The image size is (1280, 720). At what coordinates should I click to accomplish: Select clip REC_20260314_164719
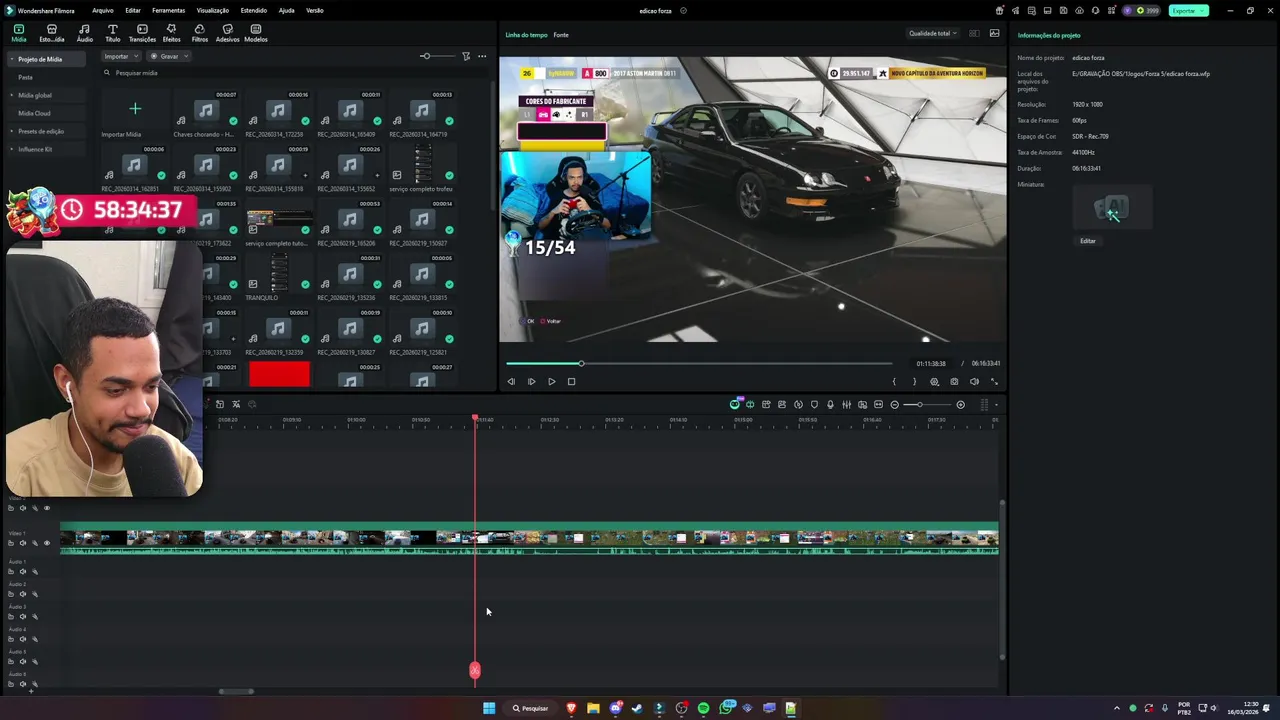click(422, 115)
